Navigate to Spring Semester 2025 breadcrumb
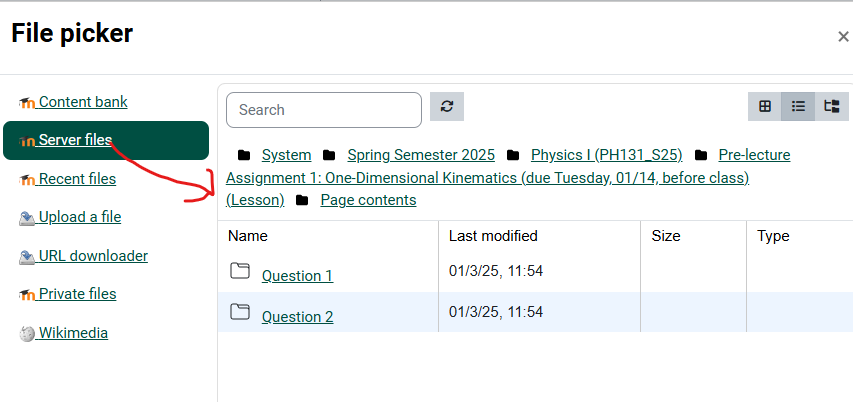 click(x=421, y=155)
